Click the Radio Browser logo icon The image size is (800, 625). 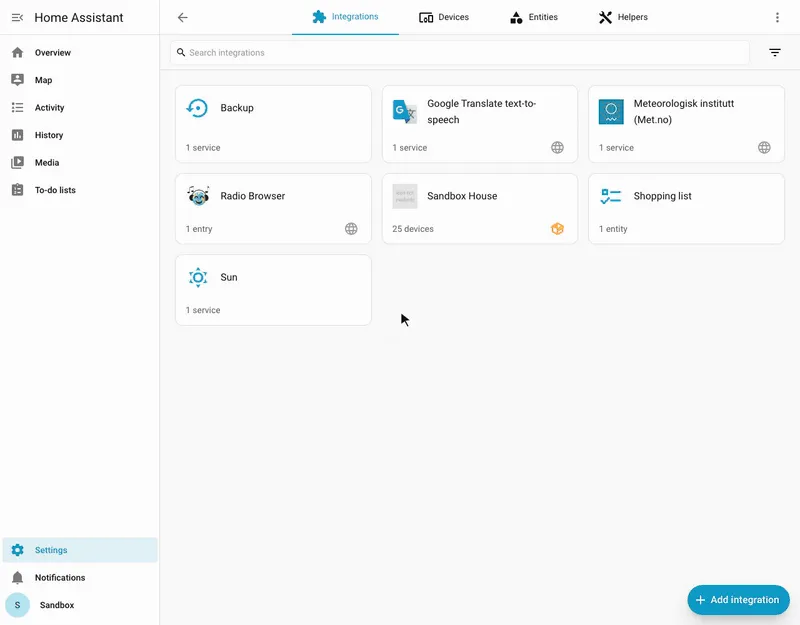click(198, 196)
